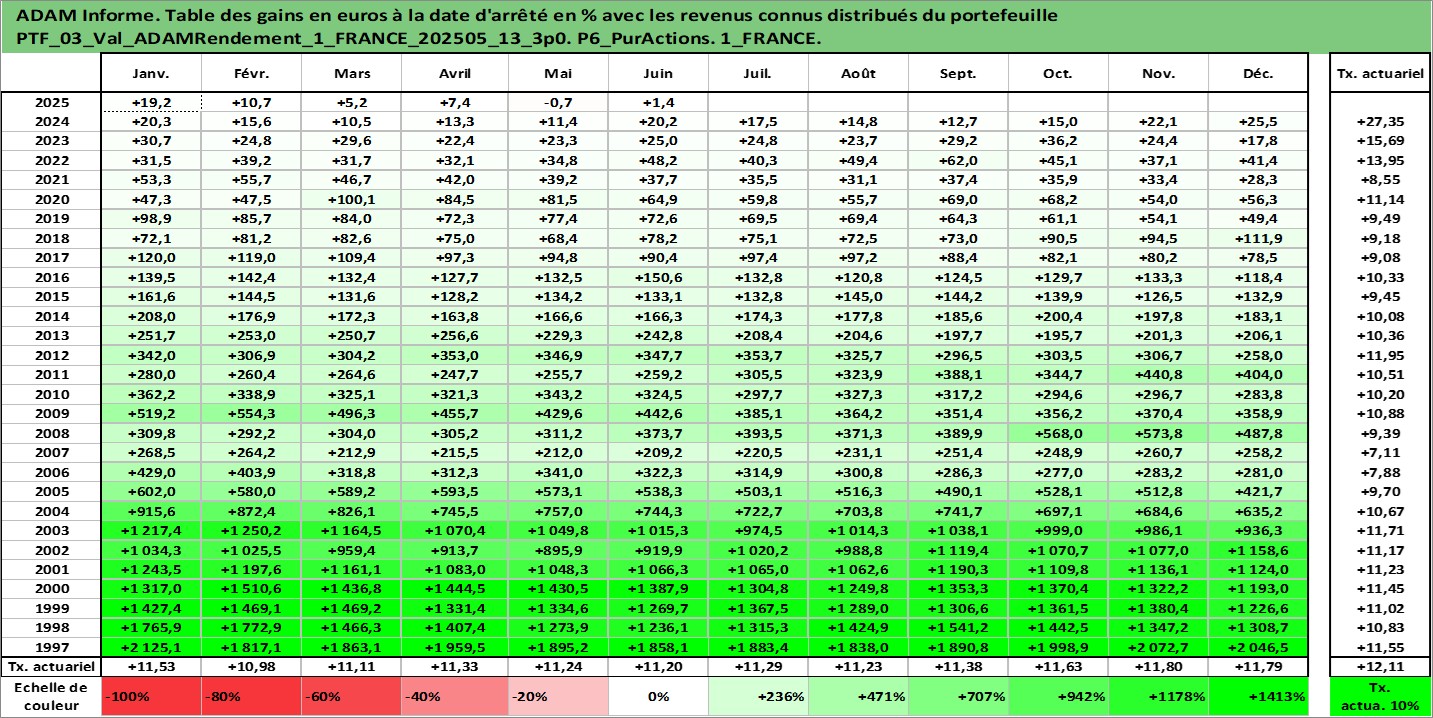Screen dimensions: 1433x718
Task: Click the Juin column header
Action: pyautogui.click(x=658, y=74)
